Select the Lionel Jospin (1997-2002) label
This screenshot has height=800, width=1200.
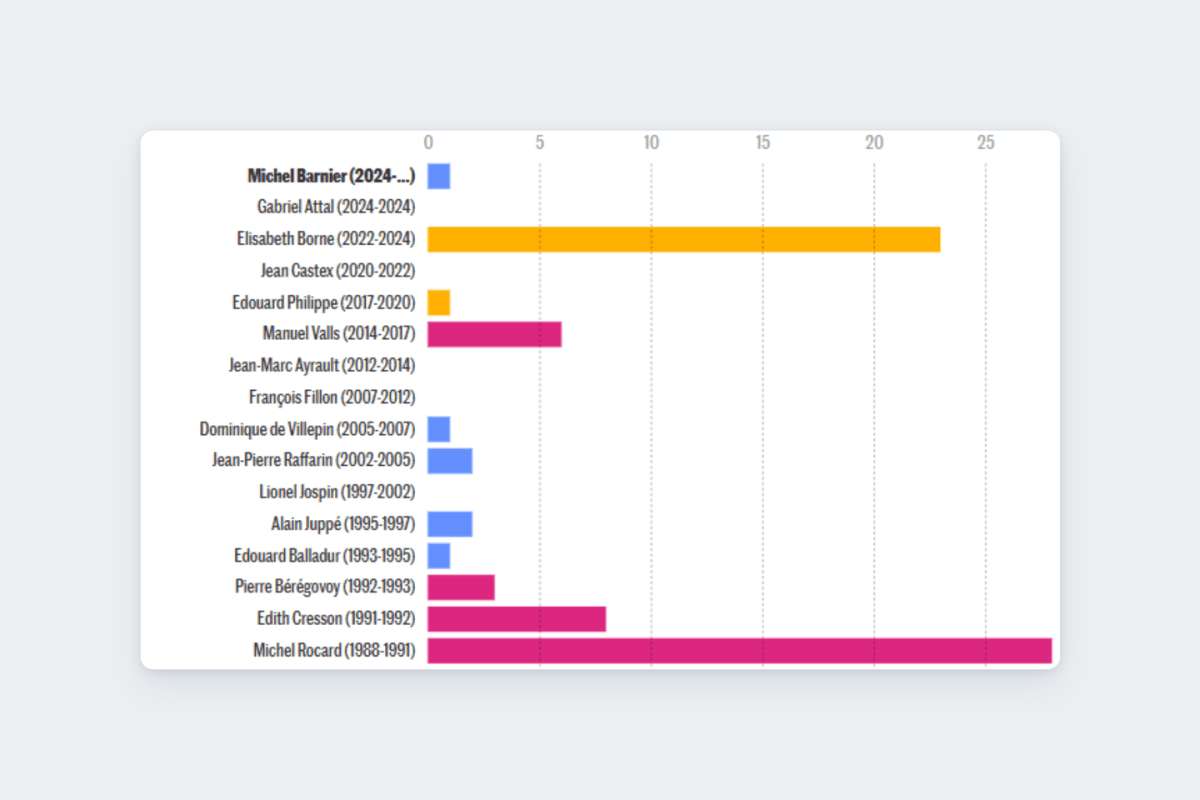(337, 493)
